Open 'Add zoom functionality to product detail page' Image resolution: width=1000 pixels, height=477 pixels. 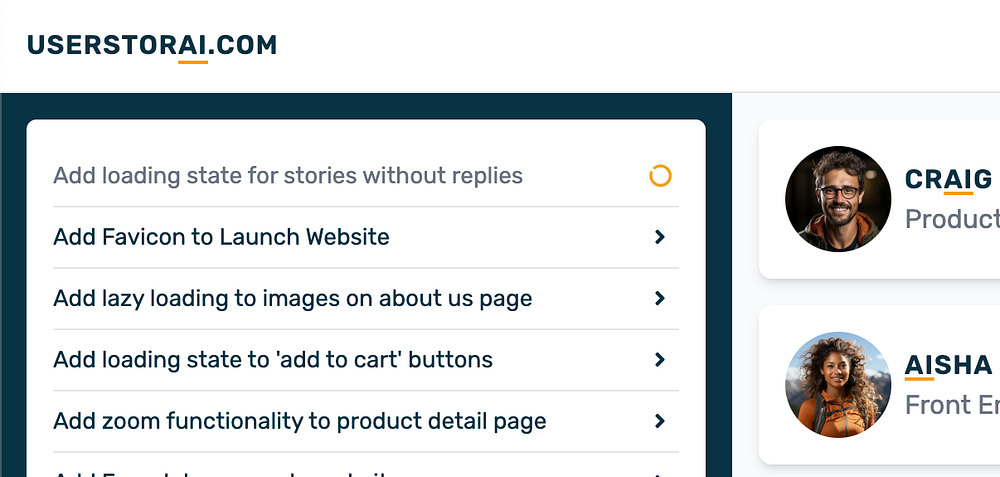click(299, 421)
